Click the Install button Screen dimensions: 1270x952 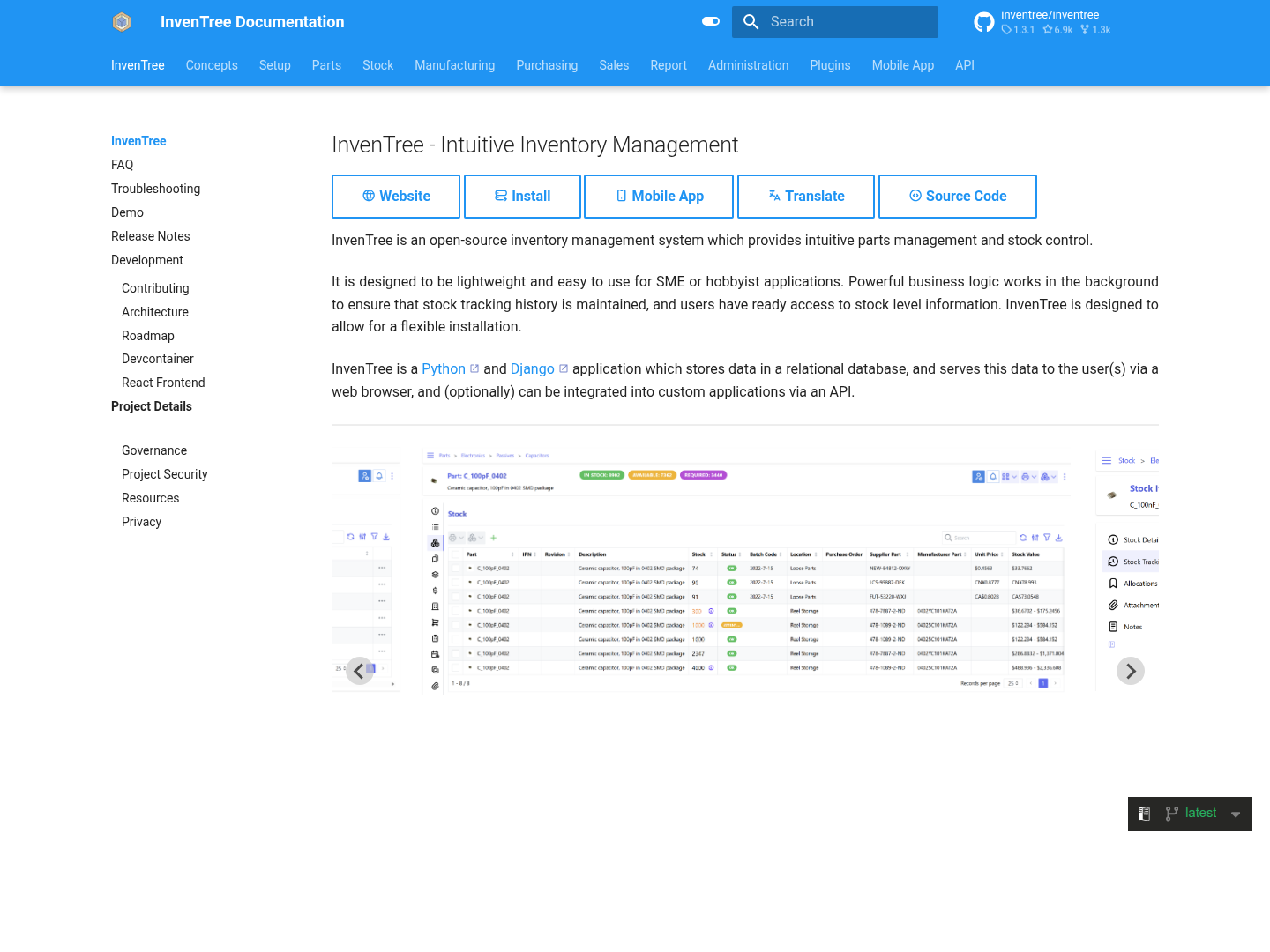[x=522, y=197]
